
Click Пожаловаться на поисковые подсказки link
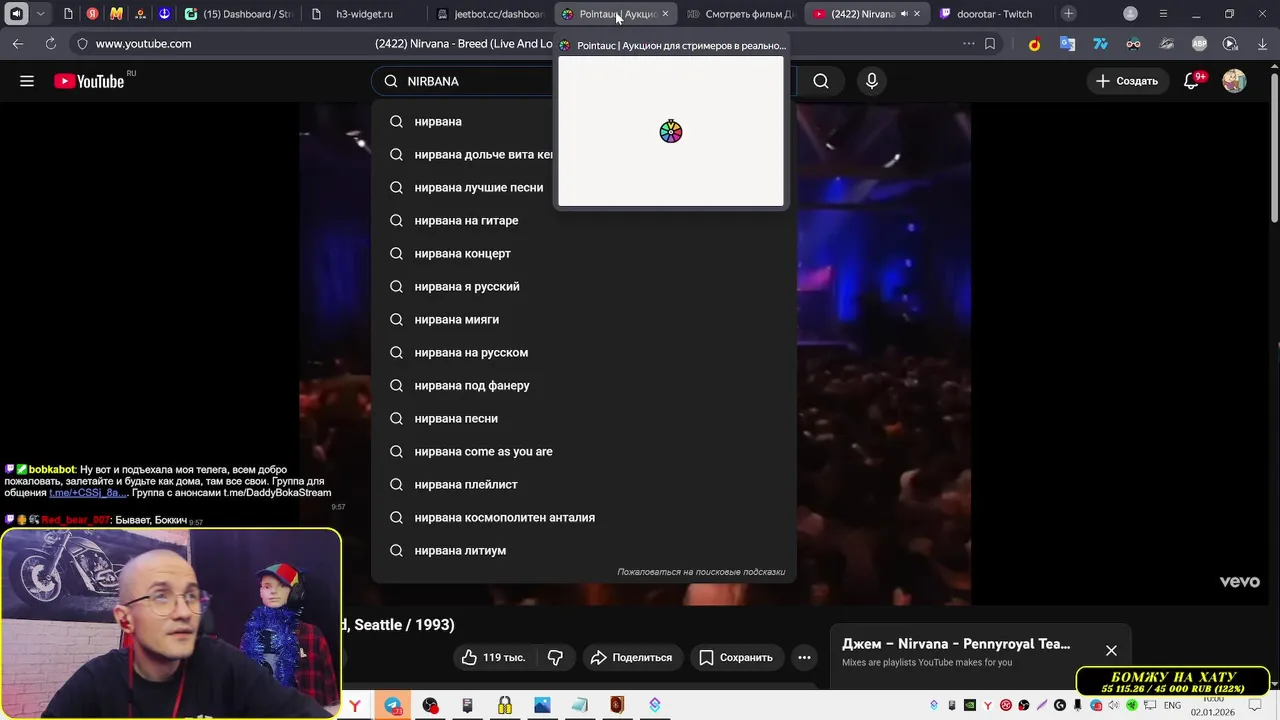click(701, 572)
